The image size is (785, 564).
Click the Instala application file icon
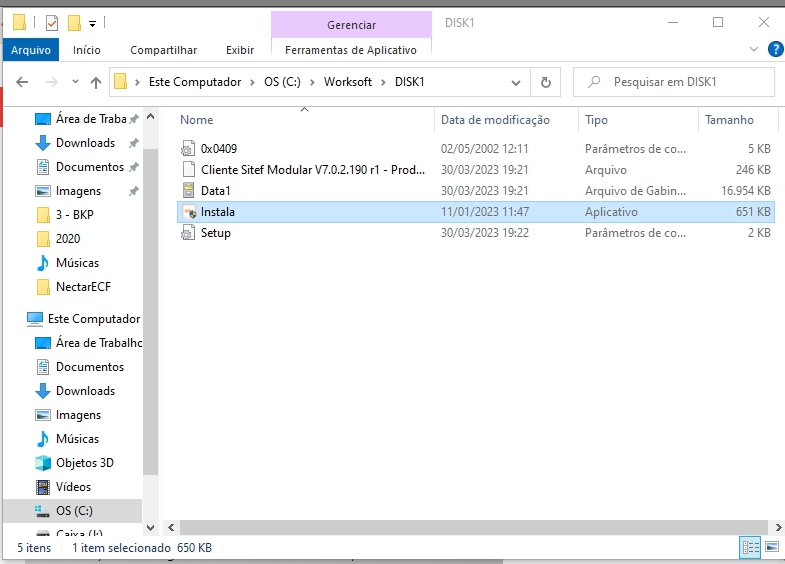click(188, 212)
